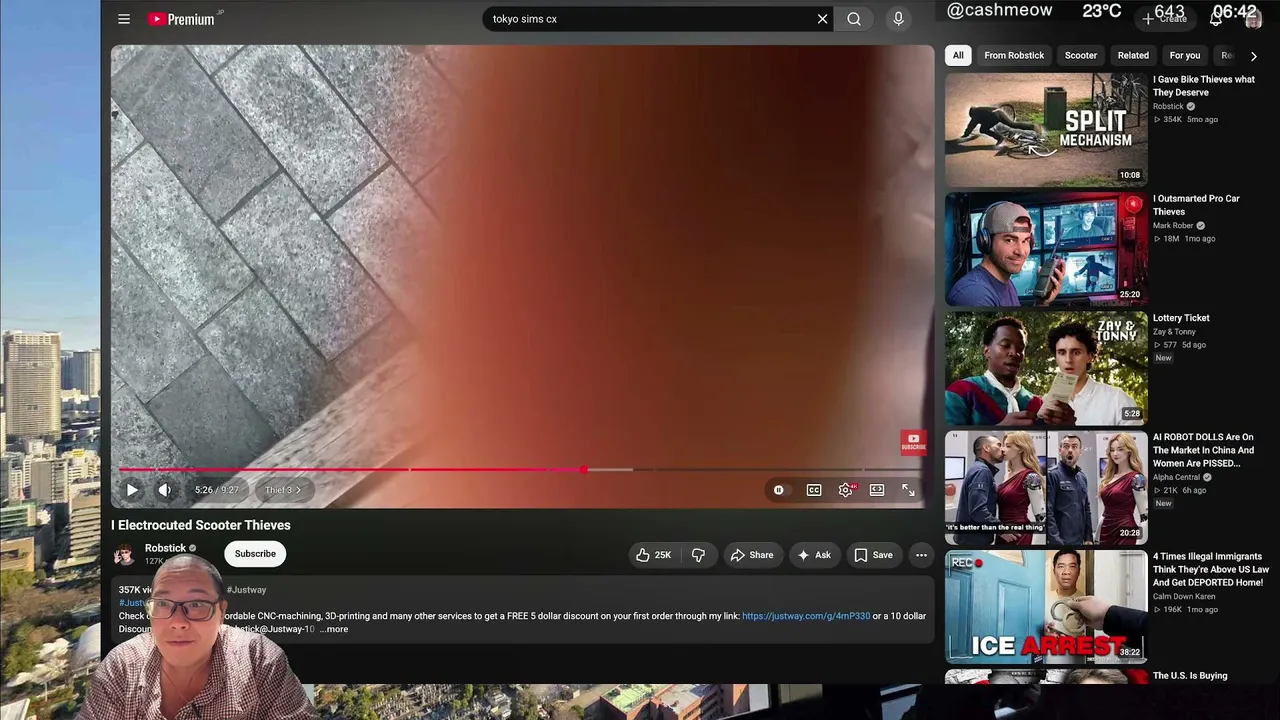Image resolution: width=1280 pixels, height=720 pixels.
Task: Click the video title 'I Electrocuted Scooter Thieves'
Action: [x=201, y=525]
